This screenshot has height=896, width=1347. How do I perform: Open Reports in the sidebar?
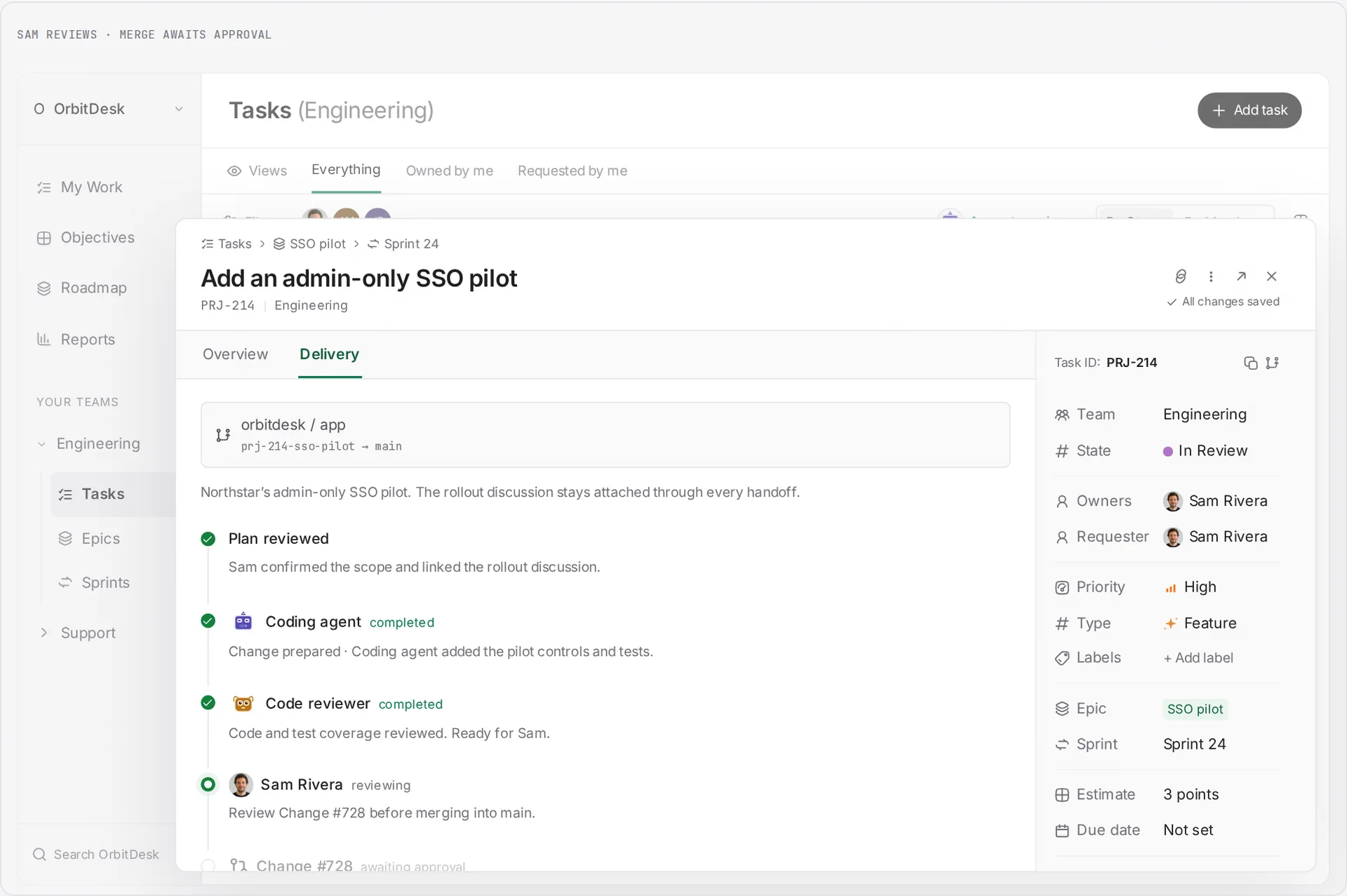76,340
